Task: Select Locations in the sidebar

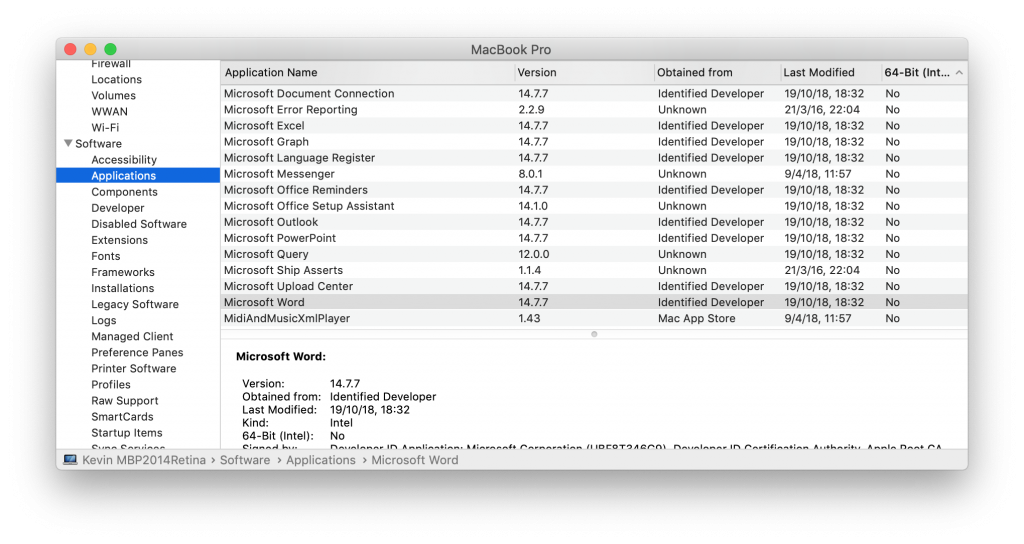Action: click(x=116, y=79)
